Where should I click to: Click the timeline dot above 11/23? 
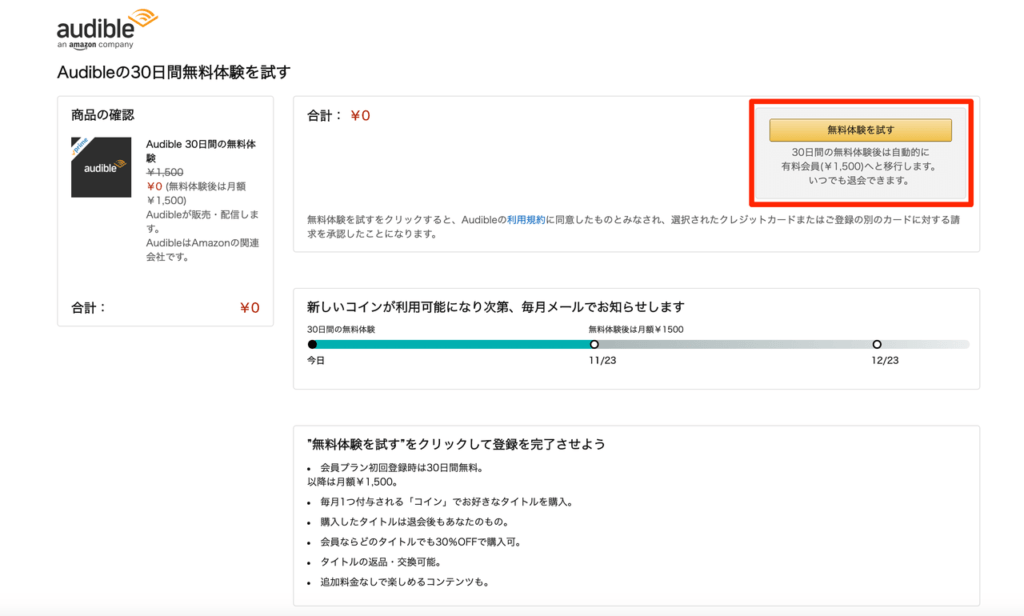click(594, 344)
